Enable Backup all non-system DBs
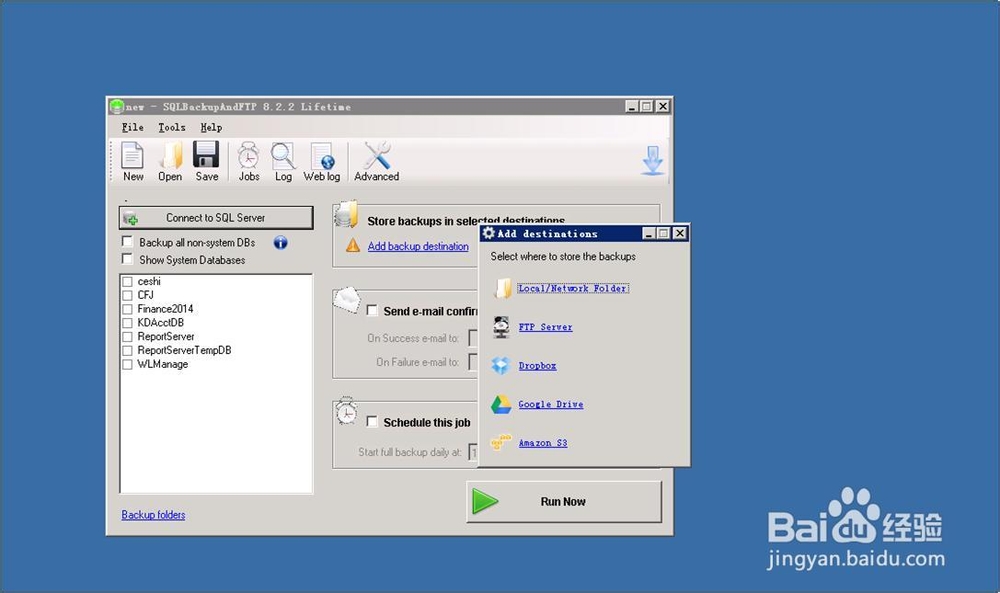The height and width of the screenshot is (593, 1000). tap(128, 242)
